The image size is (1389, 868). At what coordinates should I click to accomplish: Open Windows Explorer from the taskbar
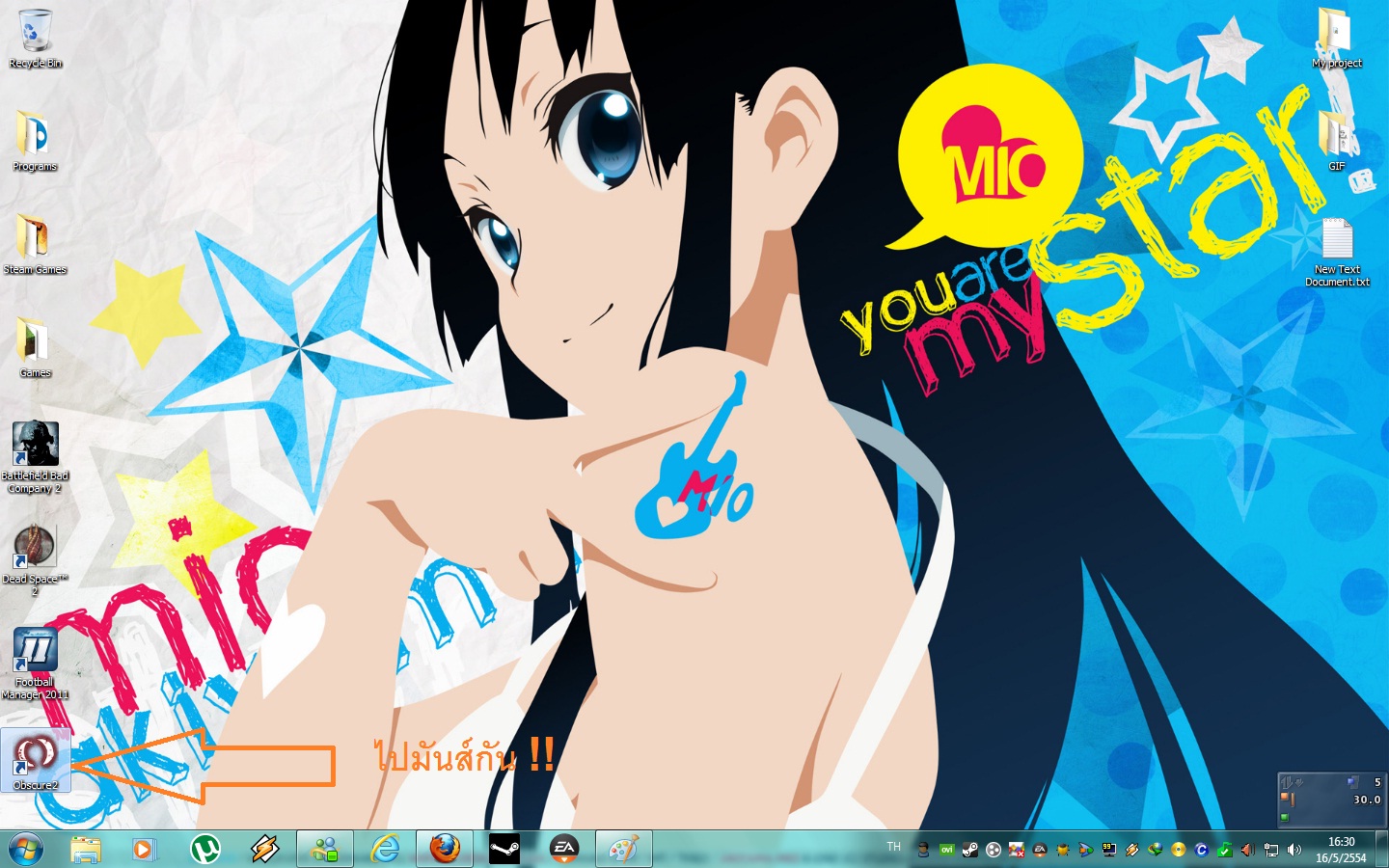click(x=86, y=849)
